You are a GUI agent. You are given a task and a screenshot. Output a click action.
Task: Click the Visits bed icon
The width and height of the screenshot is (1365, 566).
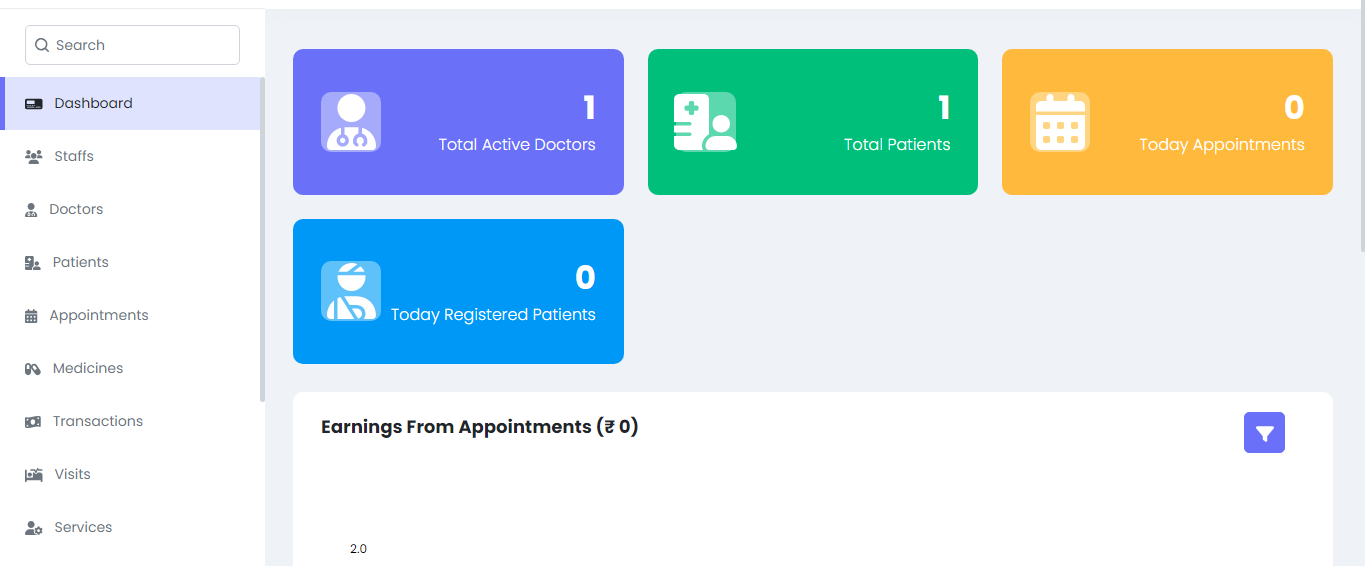[34, 475]
